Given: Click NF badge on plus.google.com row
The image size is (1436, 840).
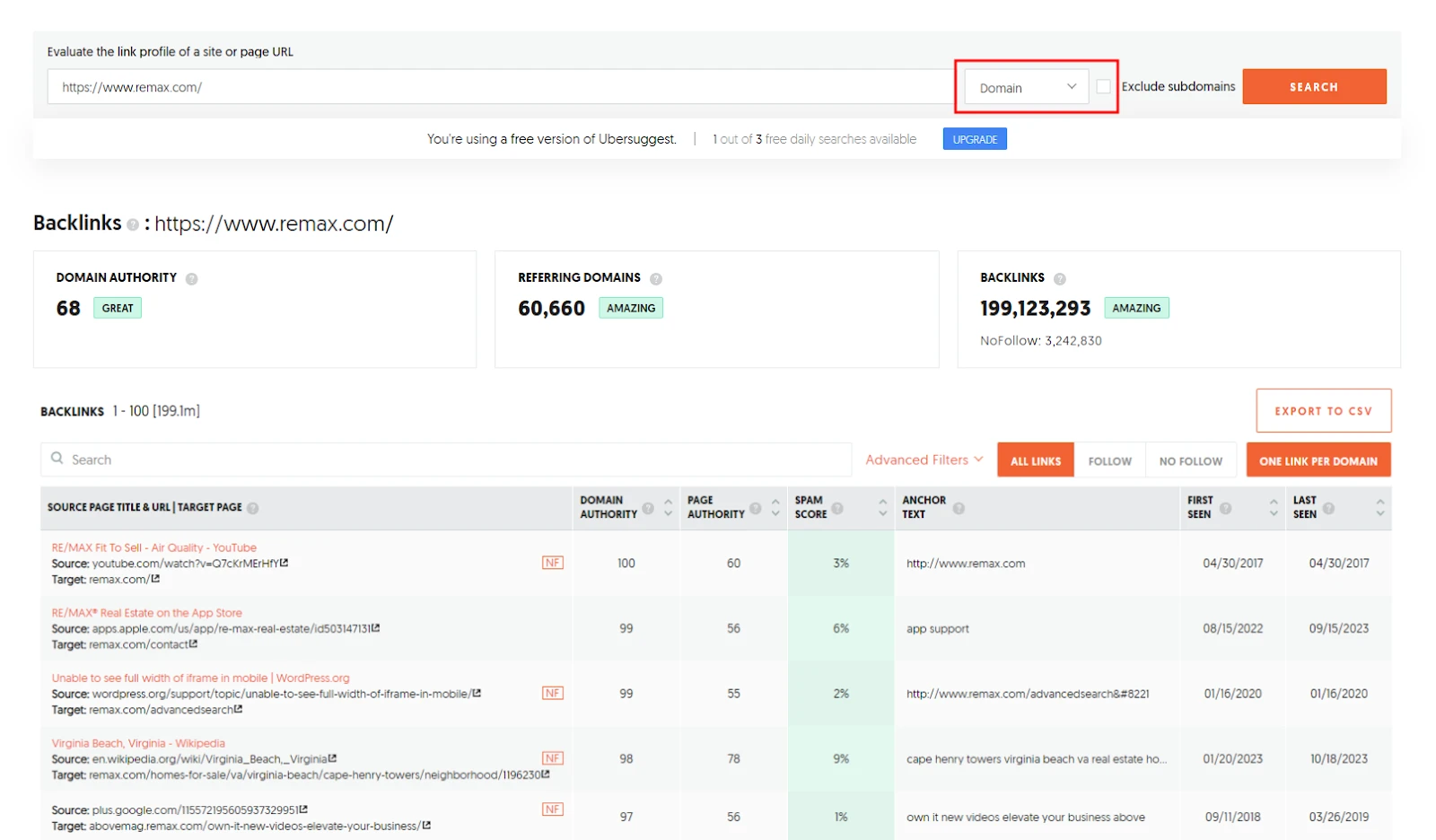Looking at the screenshot, I should point(553,809).
